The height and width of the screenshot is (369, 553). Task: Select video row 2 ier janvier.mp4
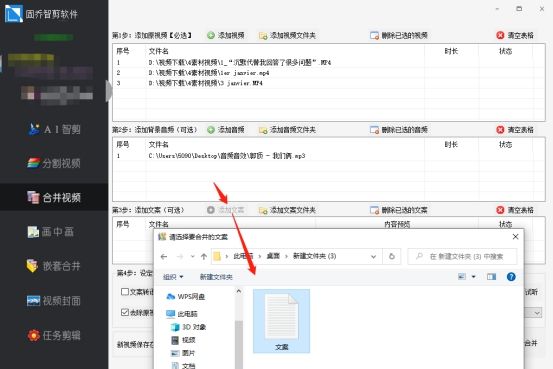pos(328,73)
